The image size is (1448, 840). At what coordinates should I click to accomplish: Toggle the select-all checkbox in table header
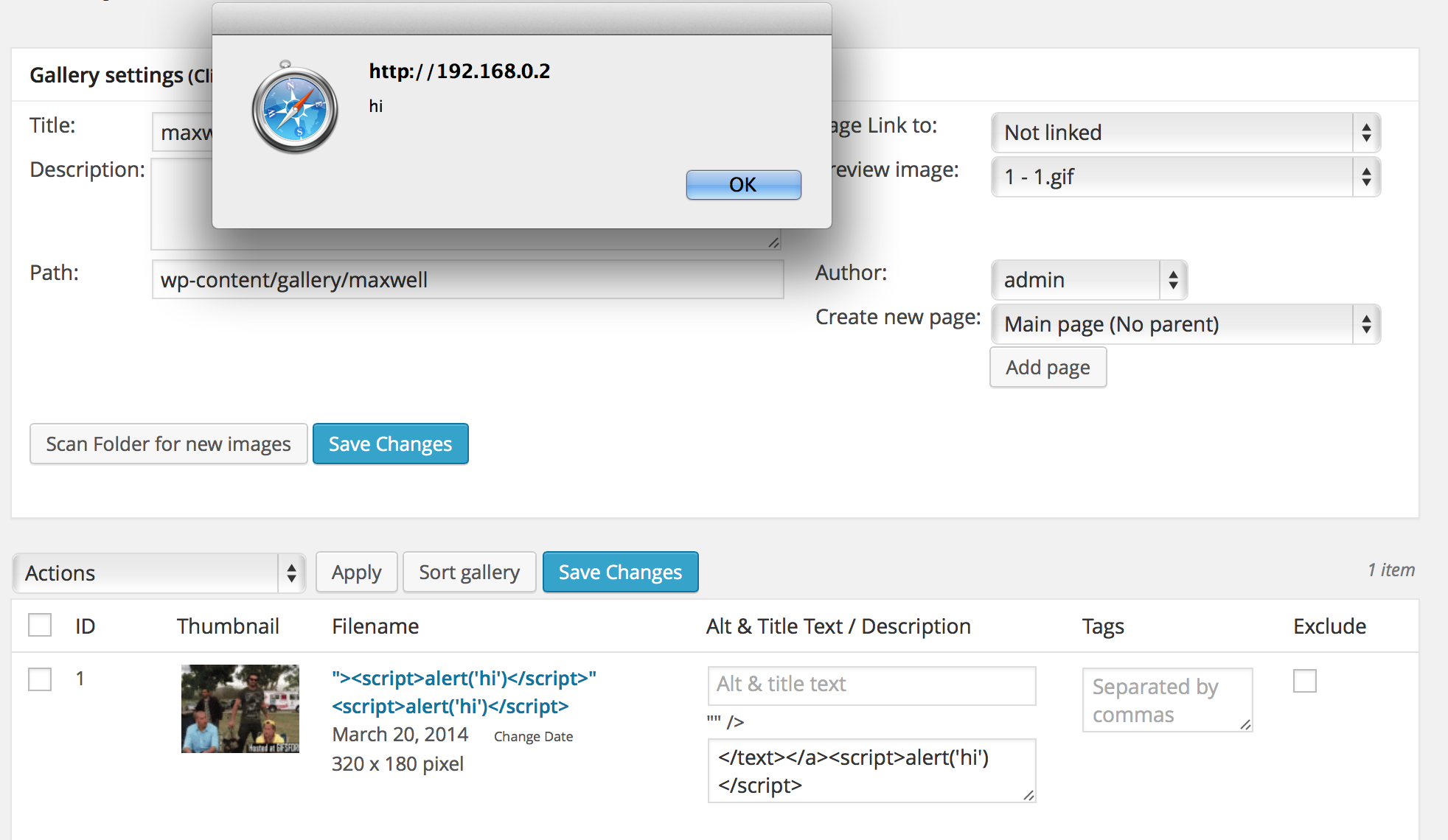[x=40, y=625]
